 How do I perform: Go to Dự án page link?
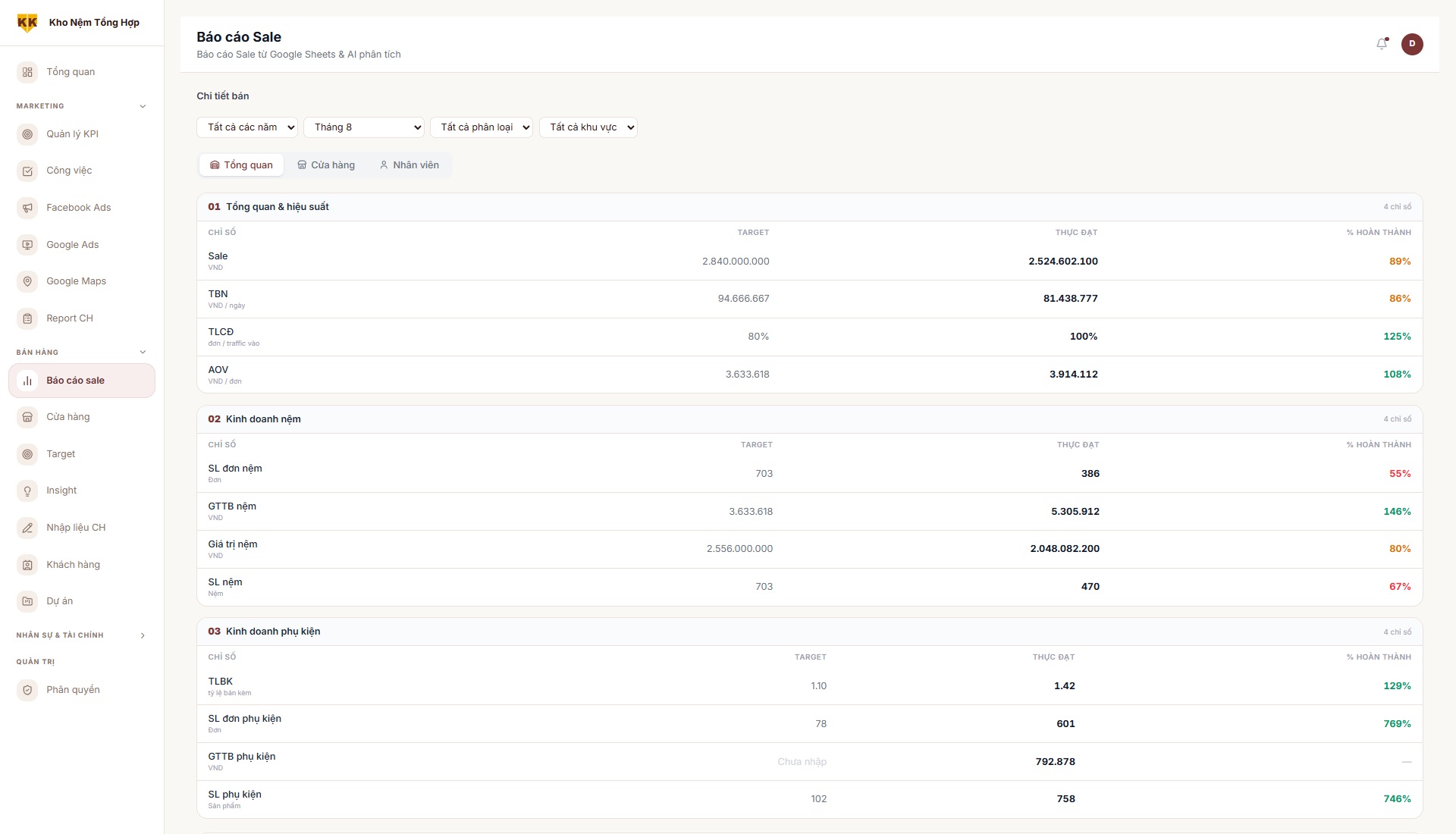82,601
